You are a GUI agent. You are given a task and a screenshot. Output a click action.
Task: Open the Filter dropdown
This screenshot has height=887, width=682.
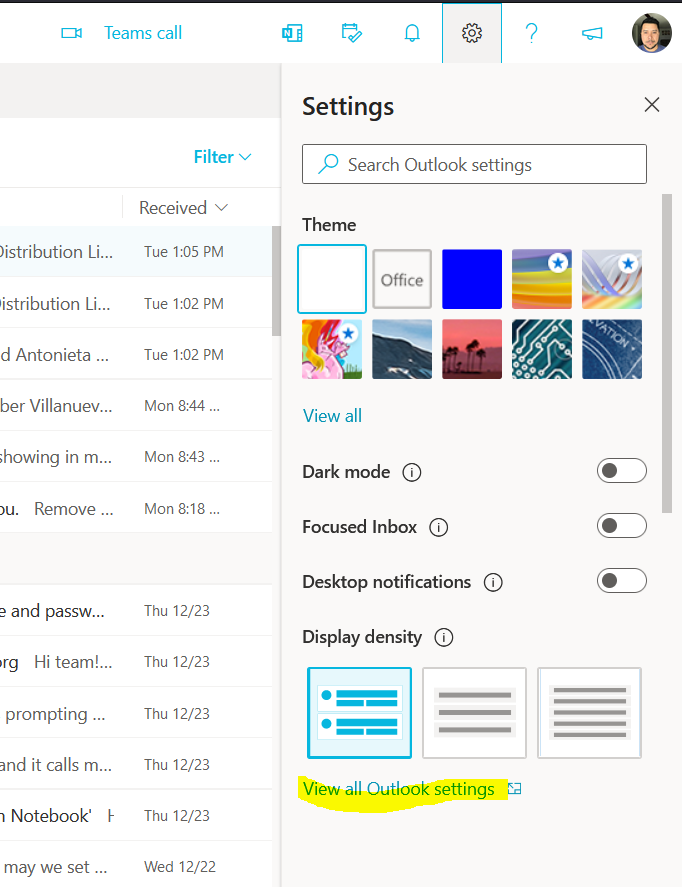coord(222,157)
